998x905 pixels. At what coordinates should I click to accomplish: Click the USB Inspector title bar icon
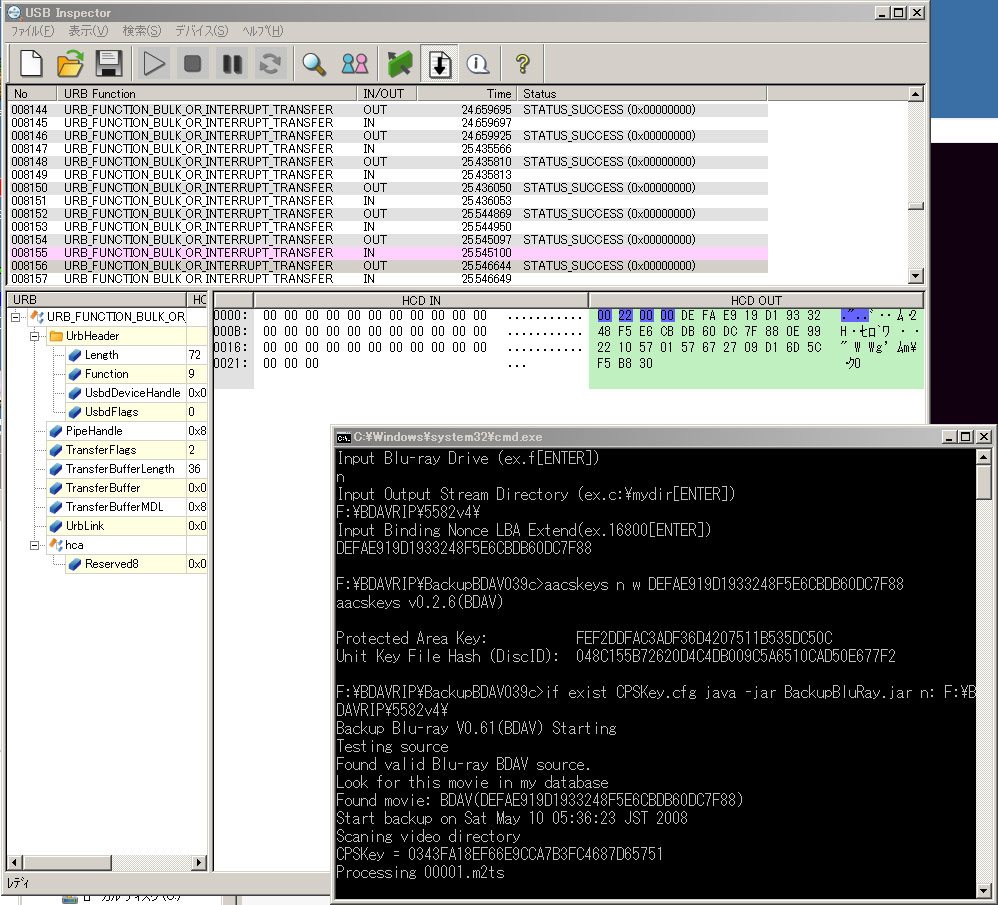14,13
